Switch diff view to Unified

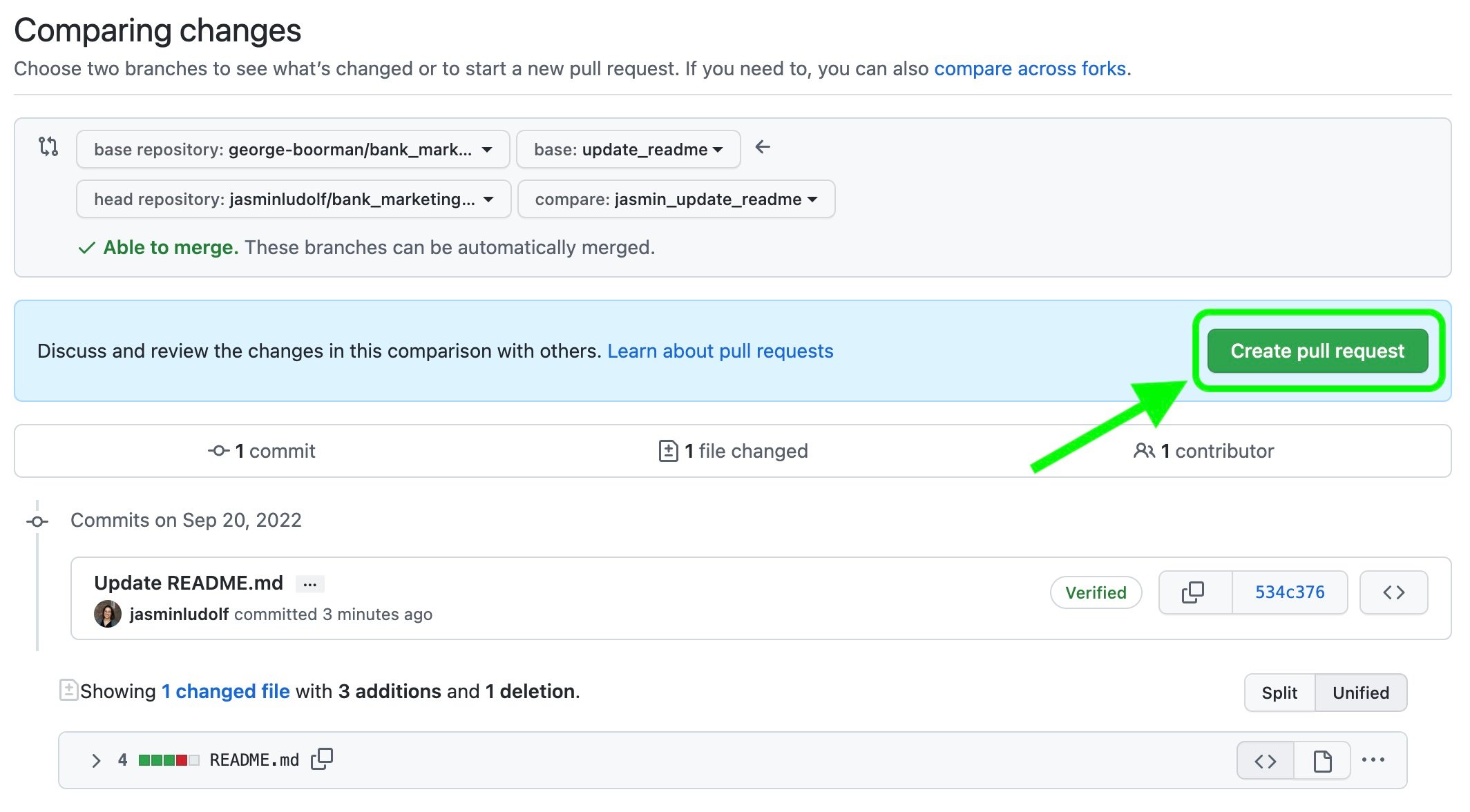pos(1361,693)
